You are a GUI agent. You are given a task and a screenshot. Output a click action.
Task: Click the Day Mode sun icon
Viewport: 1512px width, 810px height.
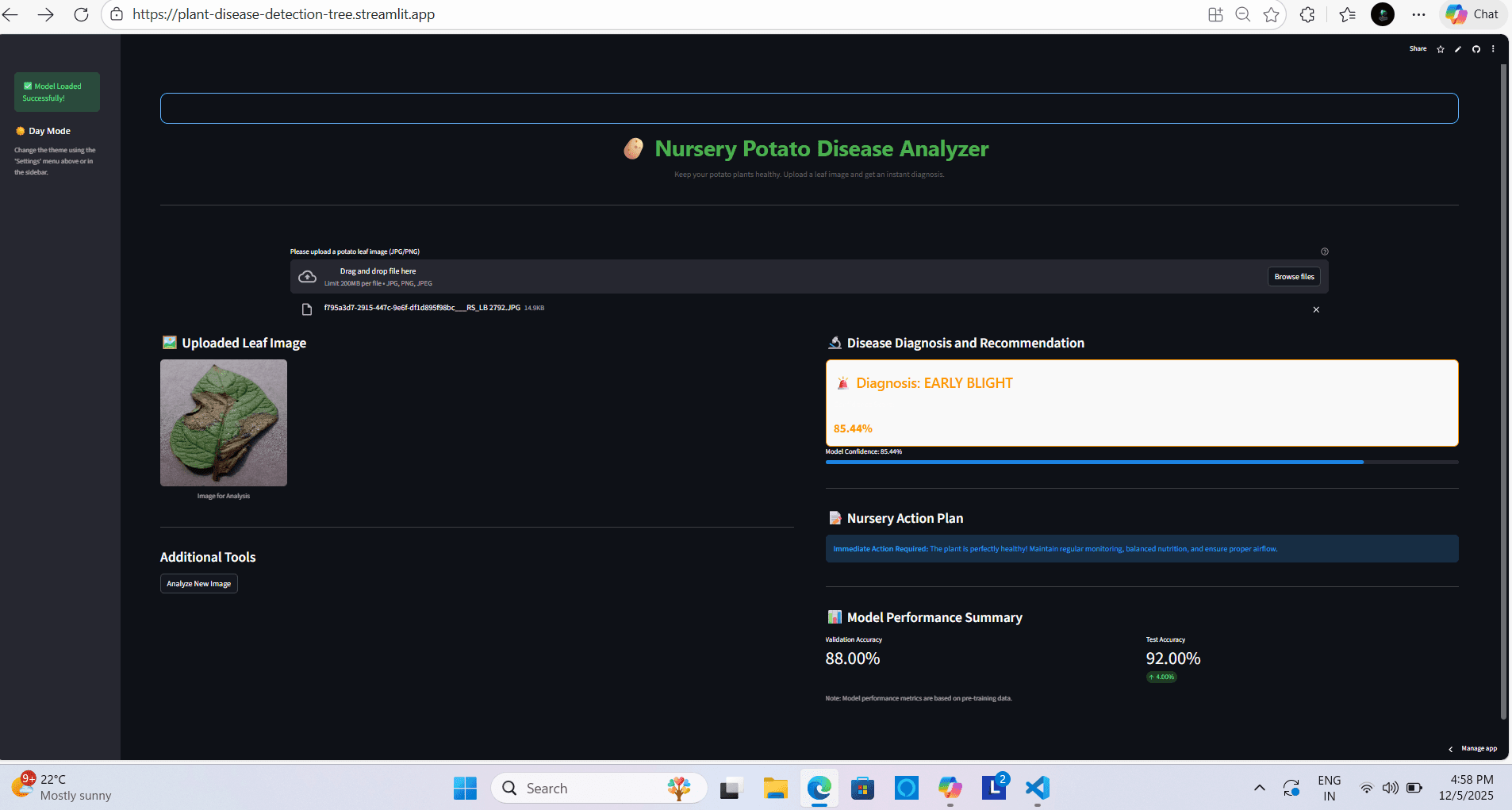pyautogui.click(x=20, y=131)
